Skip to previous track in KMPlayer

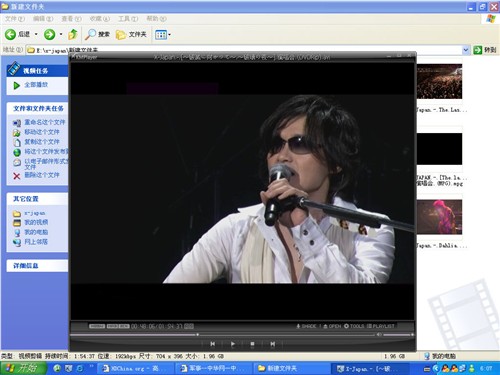point(212,344)
